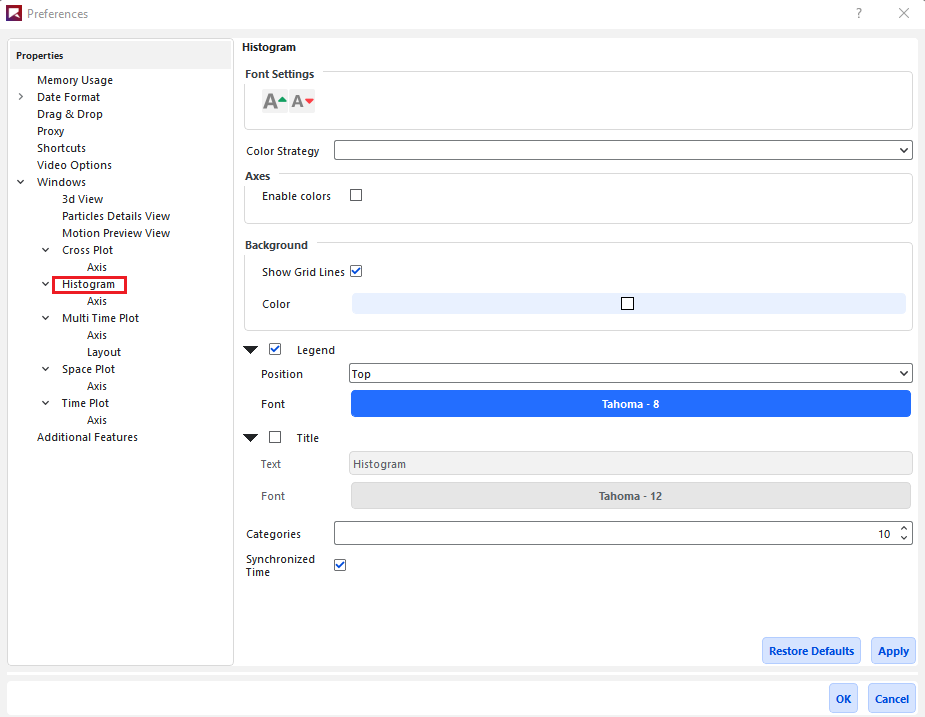Expand the Date Format tree entry
Screen dimensions: 925x717
coord(21,96)
